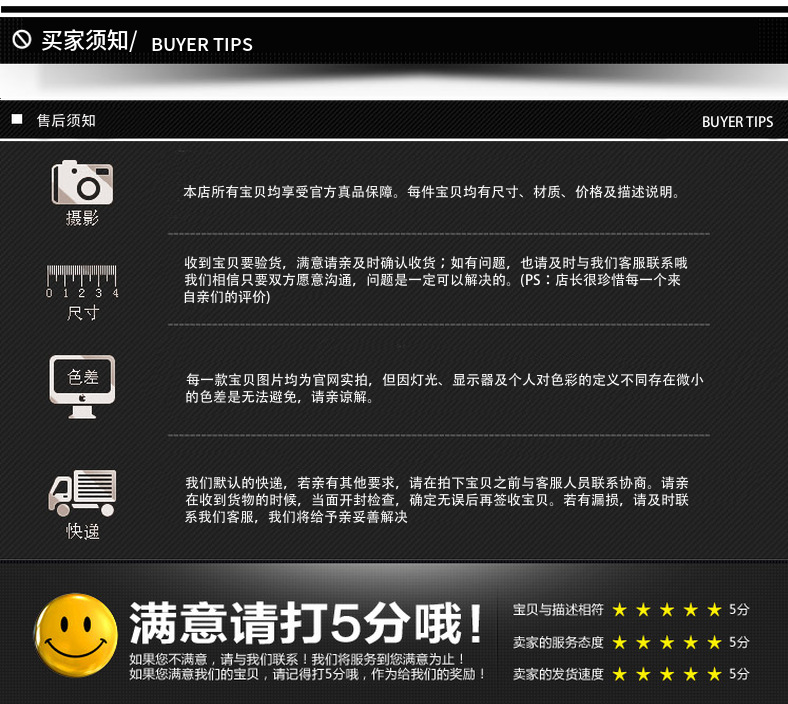Click the line 自亲们的评价)
Image resolution: width=788 pixels, height=704 pixels.
tap(227, 297)
